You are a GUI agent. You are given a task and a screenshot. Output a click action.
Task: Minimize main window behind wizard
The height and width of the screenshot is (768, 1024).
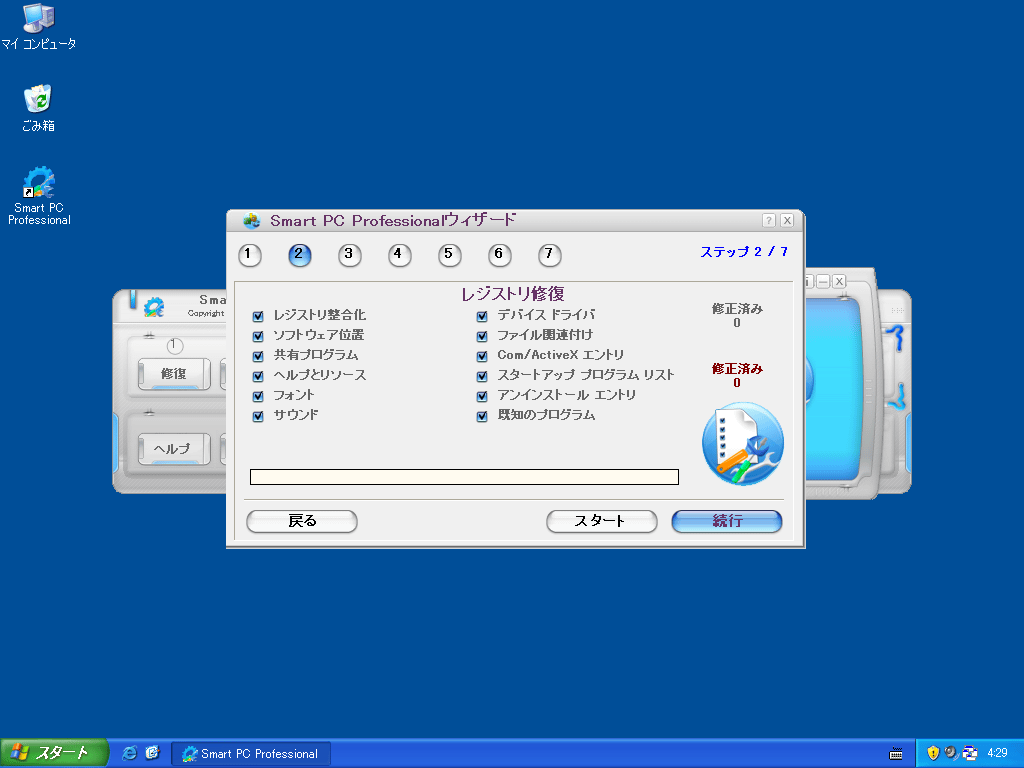[x=824, y=281]
